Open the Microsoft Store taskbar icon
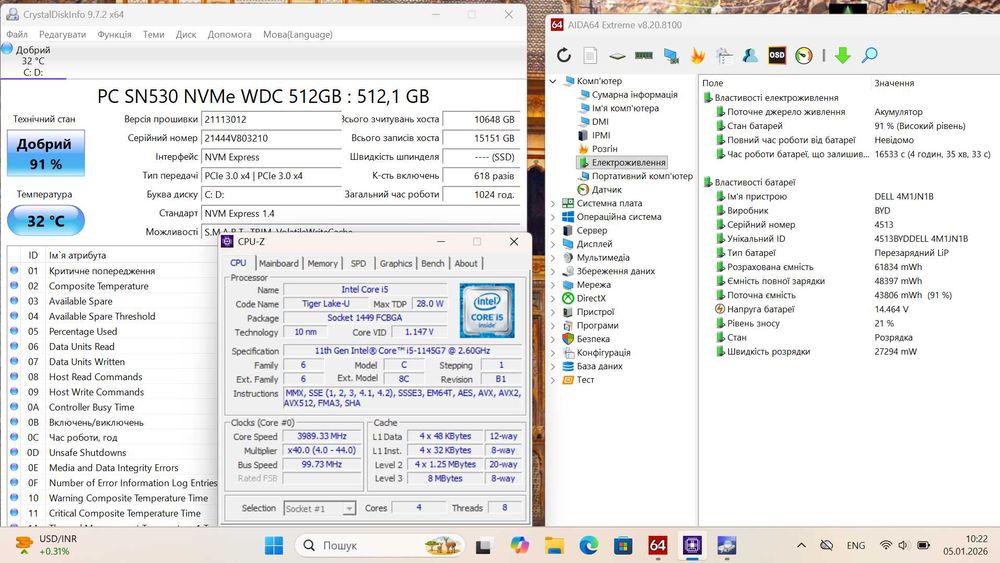This screenshot has height=563, width=1000. 623,545
